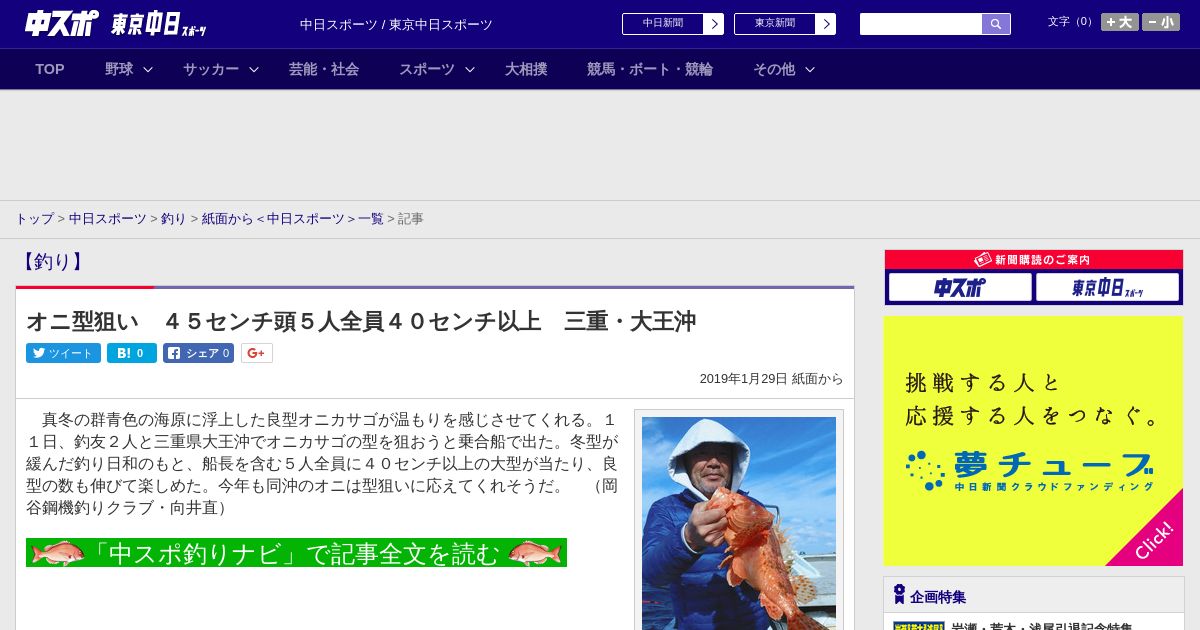Share article with Facebook シェア button

pos(199,353)
